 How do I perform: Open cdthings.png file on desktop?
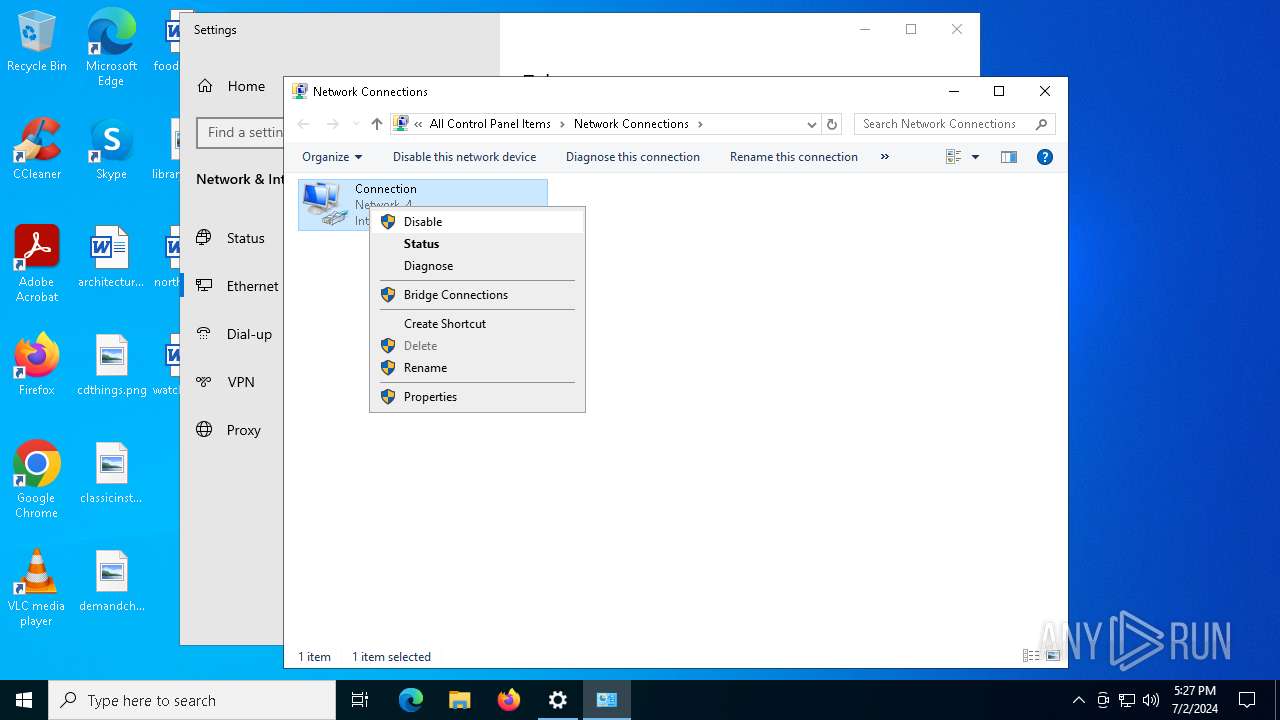pyautogui.click(x=111, y=366)
